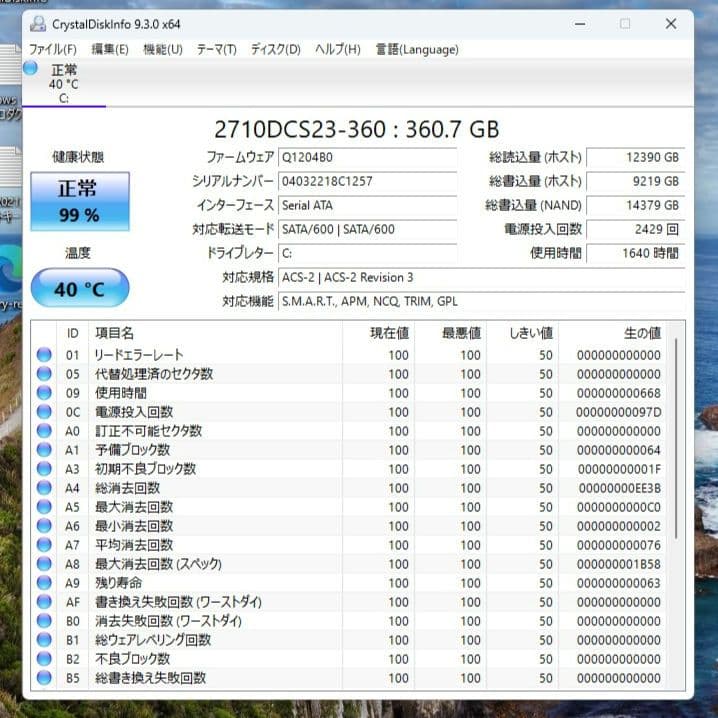Minimize the CrystalDiskInfo window

coord(580,24)
